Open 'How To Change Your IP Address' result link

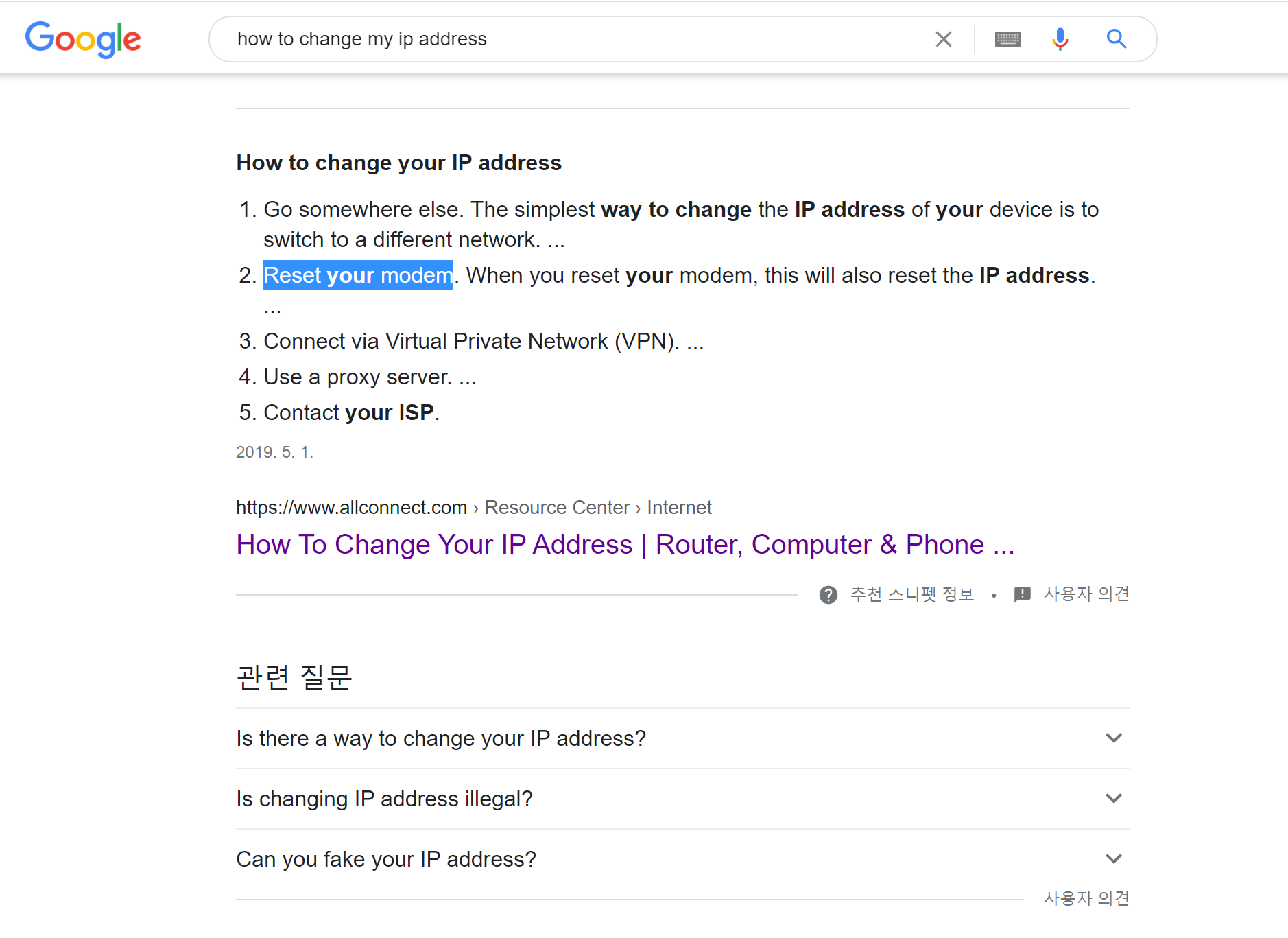[625, 544]
